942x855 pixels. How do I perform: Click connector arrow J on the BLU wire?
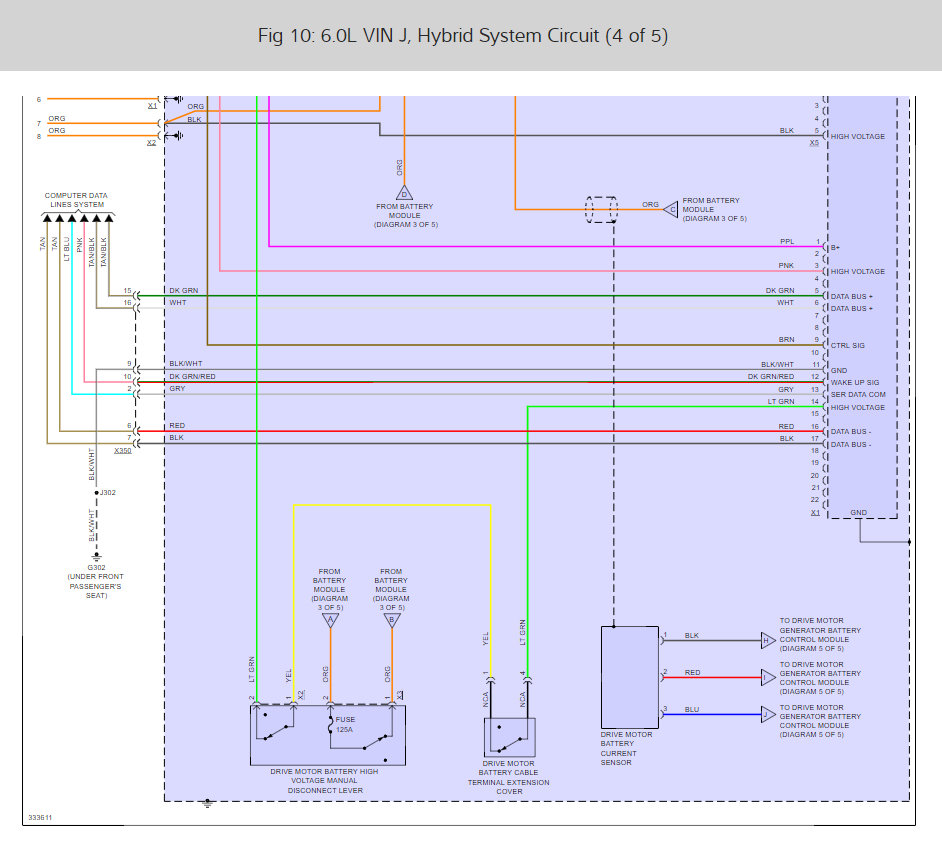point(768,714)
